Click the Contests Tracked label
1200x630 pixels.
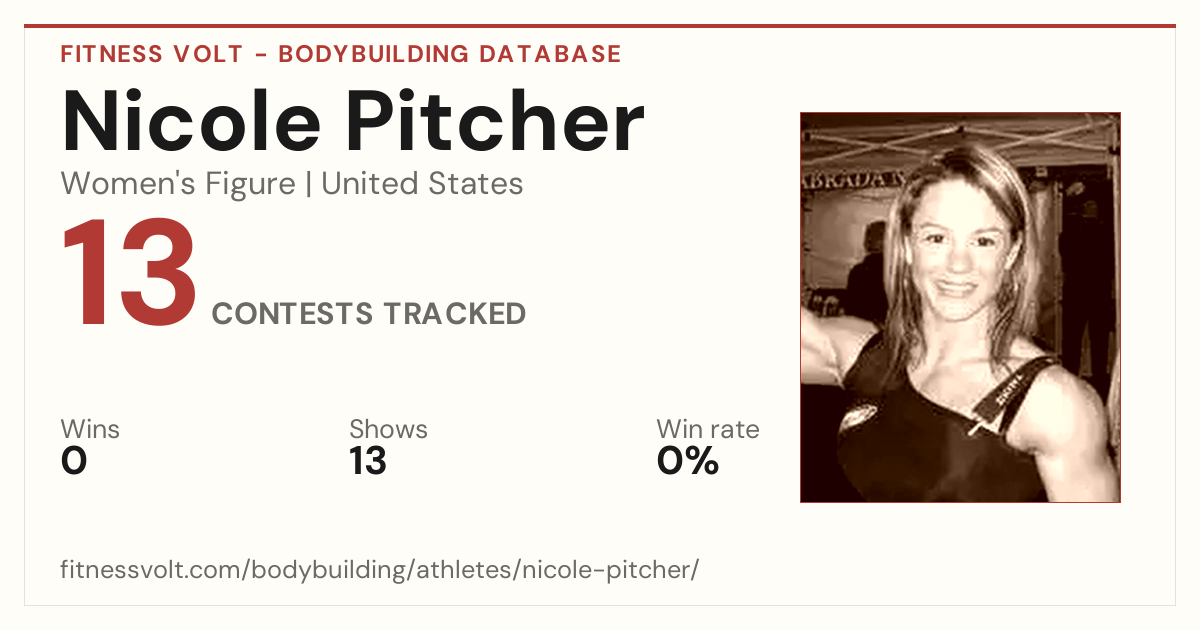(x=369, y=314)
